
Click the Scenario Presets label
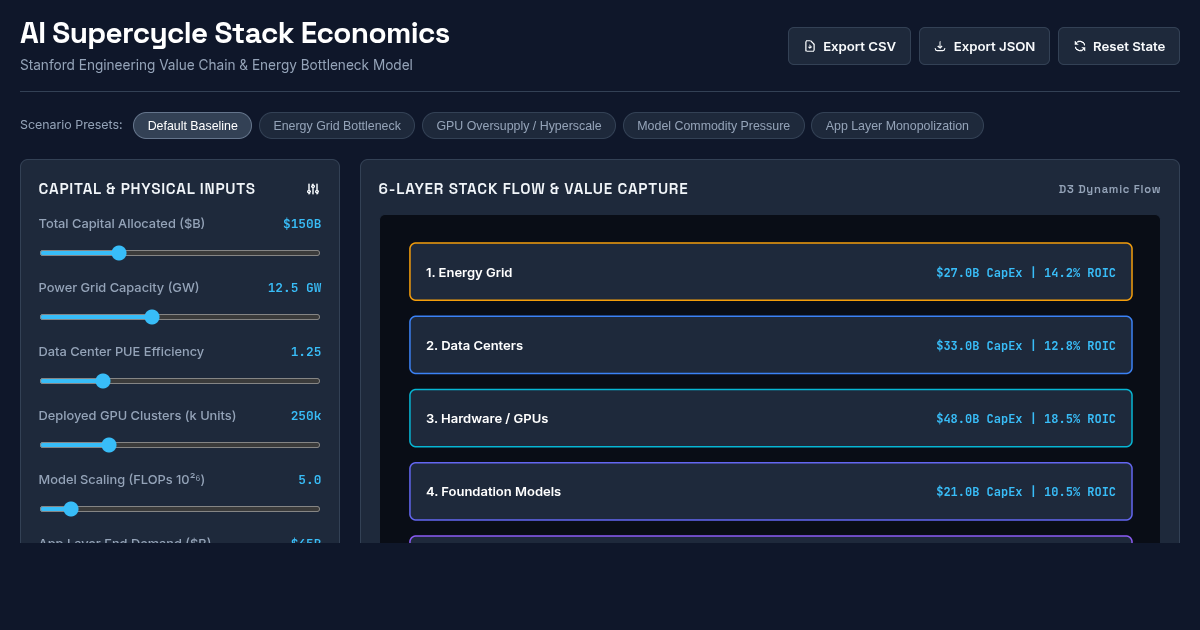click(71, 125)
